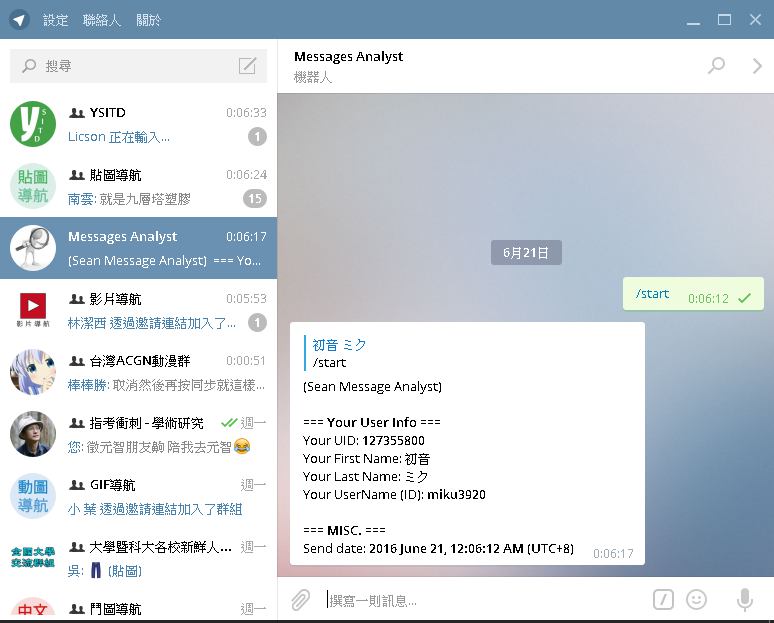
Task: Click the paperclip attach file icon
Action: (300, 600)
